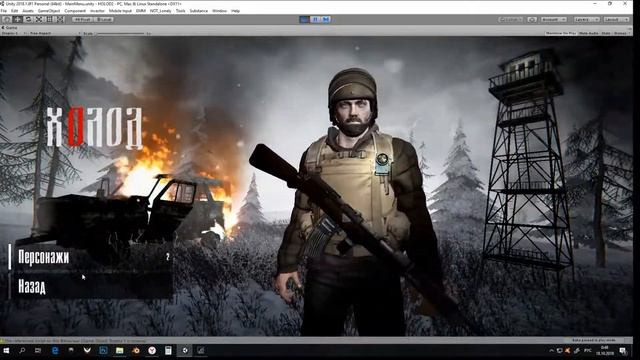Open the Windows Start menu

(7, 351)
